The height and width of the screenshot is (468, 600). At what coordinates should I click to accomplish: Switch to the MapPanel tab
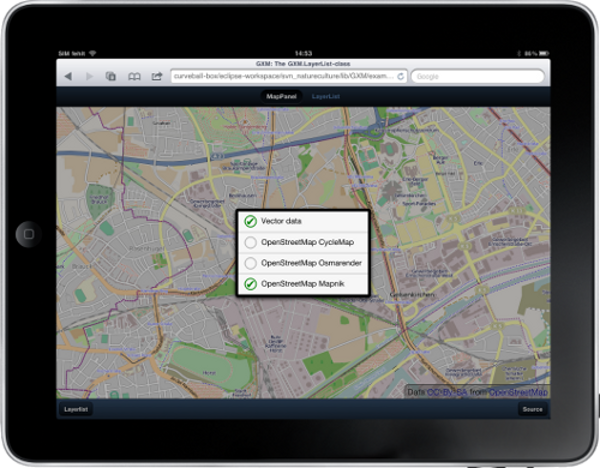(x=281, y=96)
